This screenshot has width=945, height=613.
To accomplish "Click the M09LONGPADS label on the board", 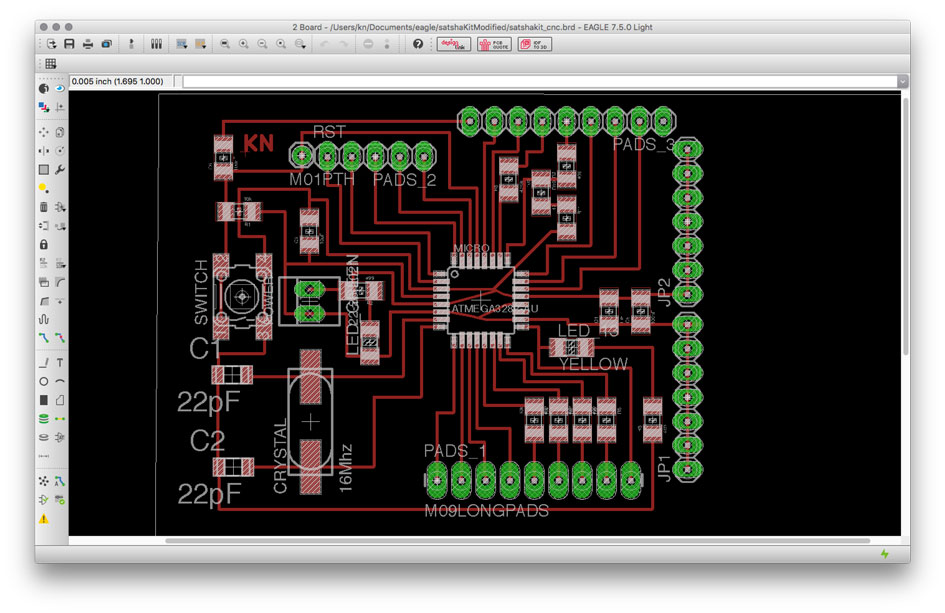I will coord(486,511).
